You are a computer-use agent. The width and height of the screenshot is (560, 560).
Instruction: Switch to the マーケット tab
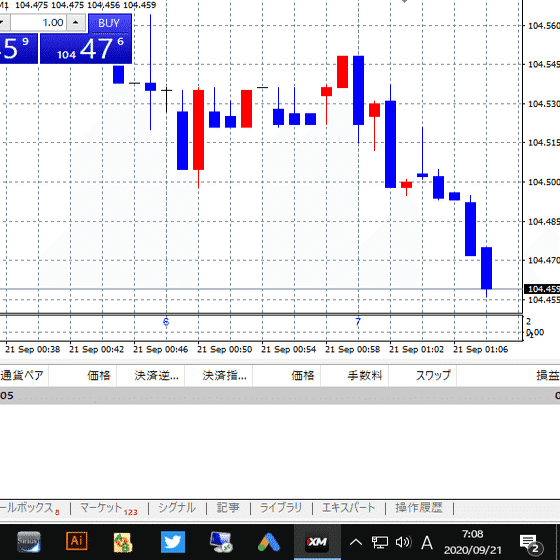tap(109, 508)
